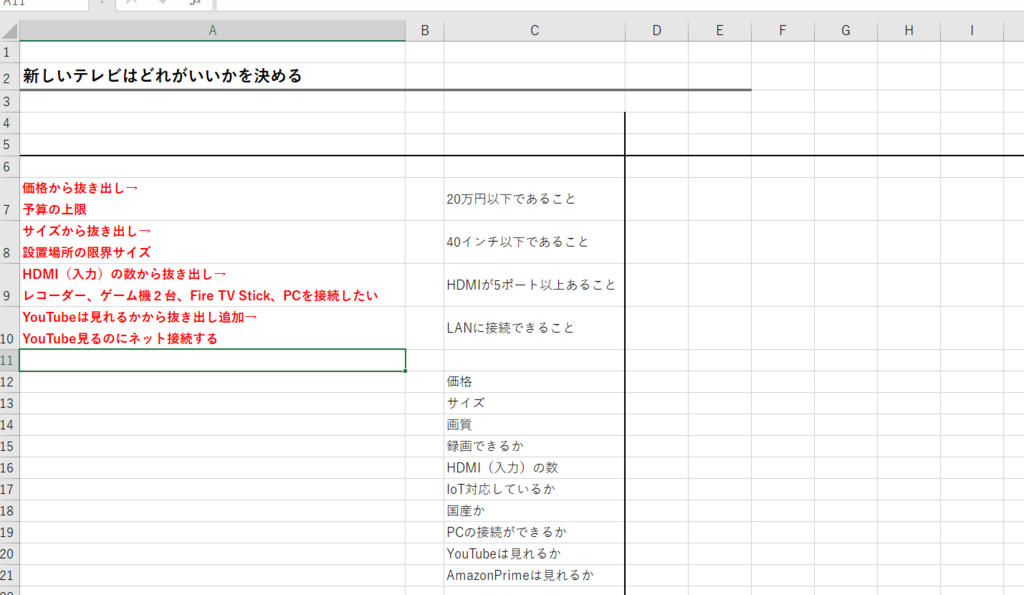Select column B header

pos(424,31)
